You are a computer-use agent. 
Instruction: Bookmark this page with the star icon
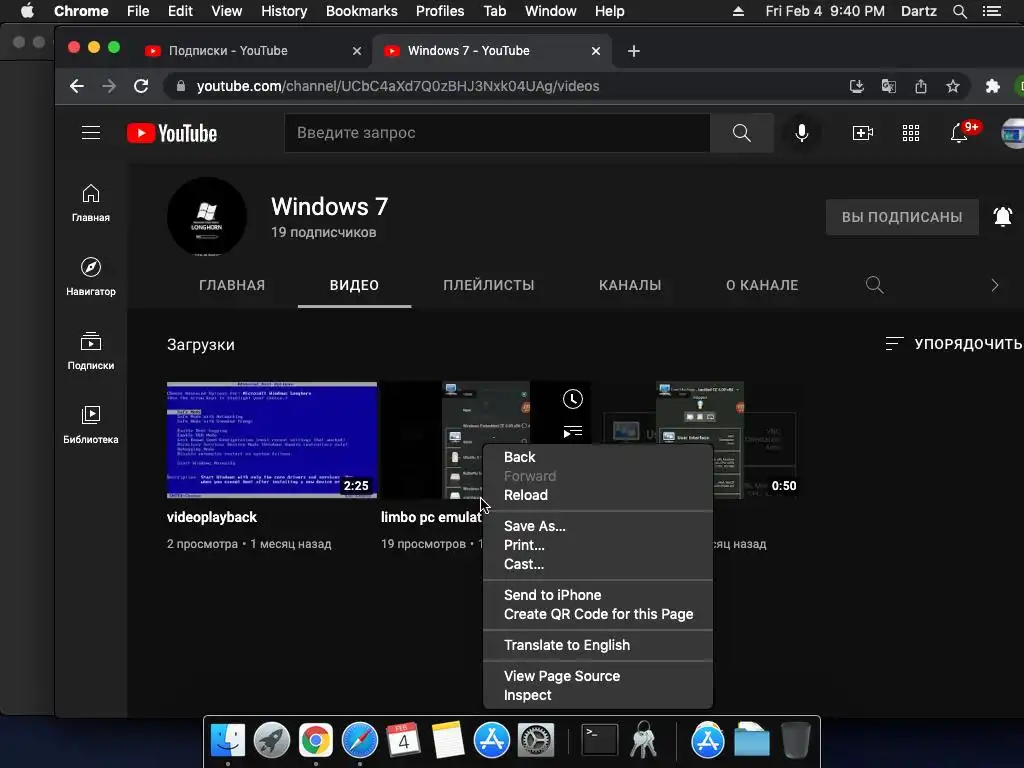click(953, 86)
